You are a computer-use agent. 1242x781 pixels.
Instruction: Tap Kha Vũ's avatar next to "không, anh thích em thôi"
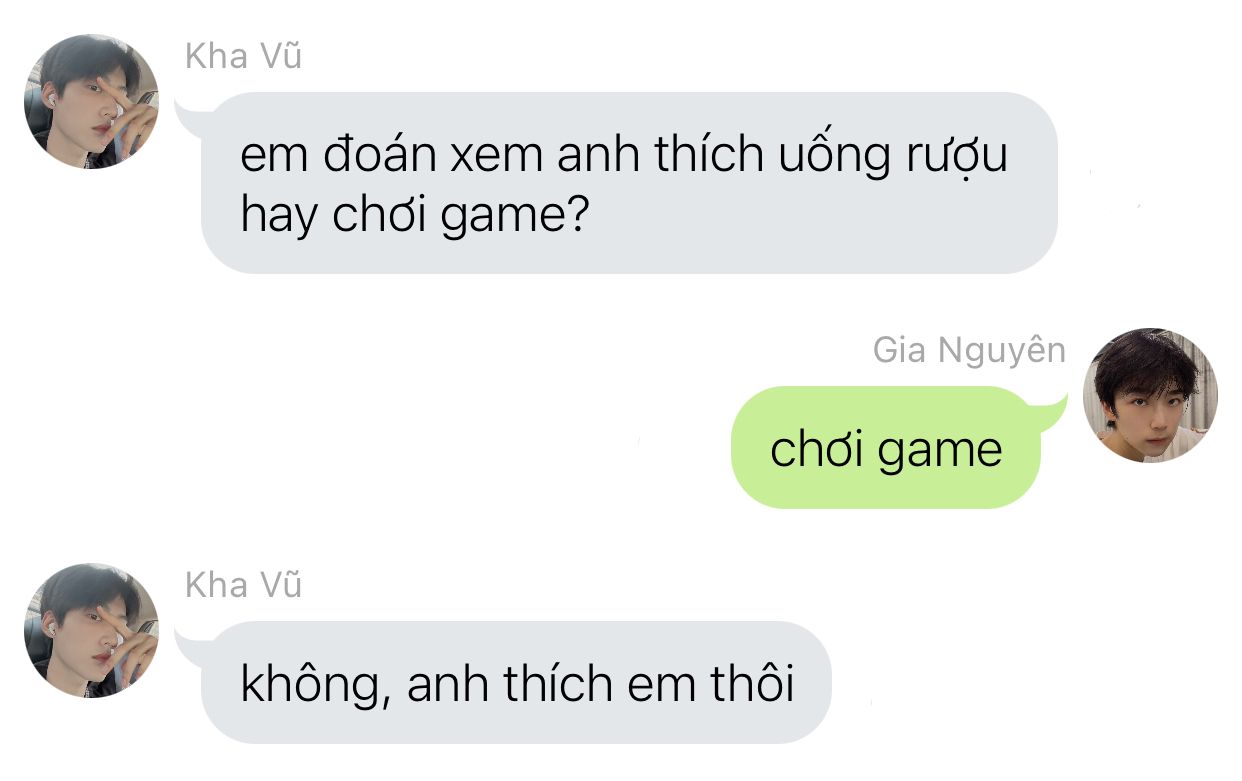pos(91,630)
